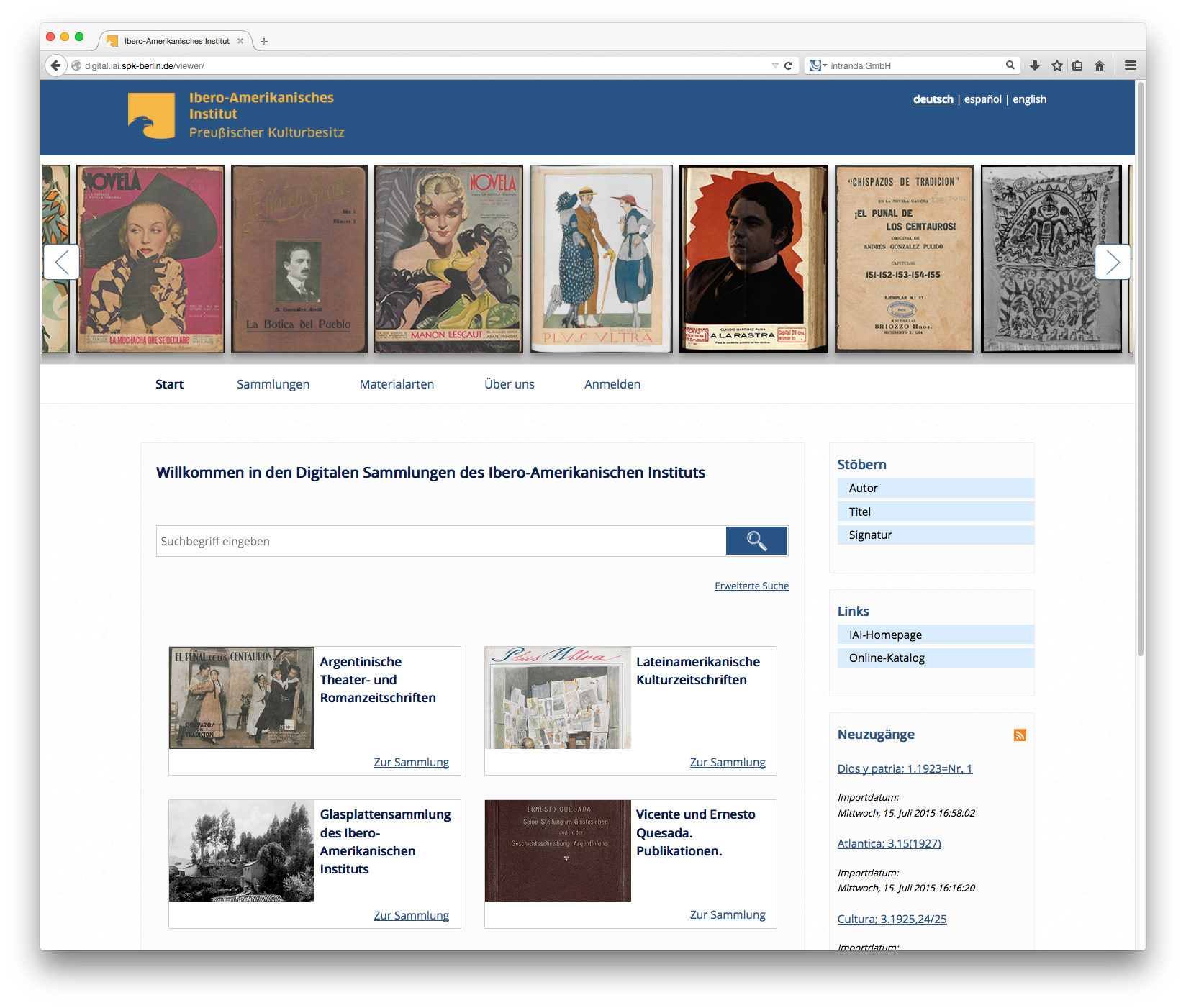Open the La Muchacha que se Declaró cover
Image resolution: width=1186 pixels, height=1008 pixels.
tap(150, 259)
